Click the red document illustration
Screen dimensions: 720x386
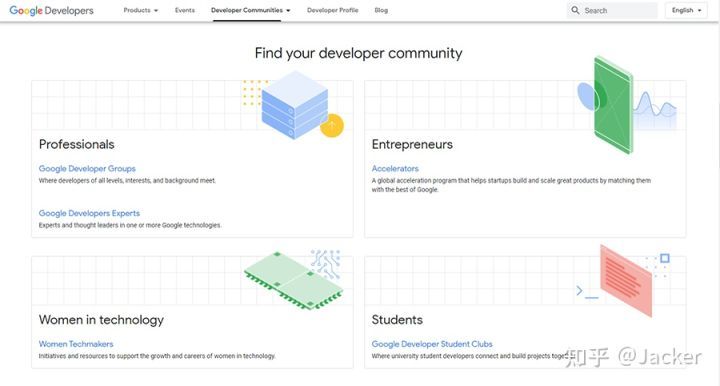click(626, 281)
